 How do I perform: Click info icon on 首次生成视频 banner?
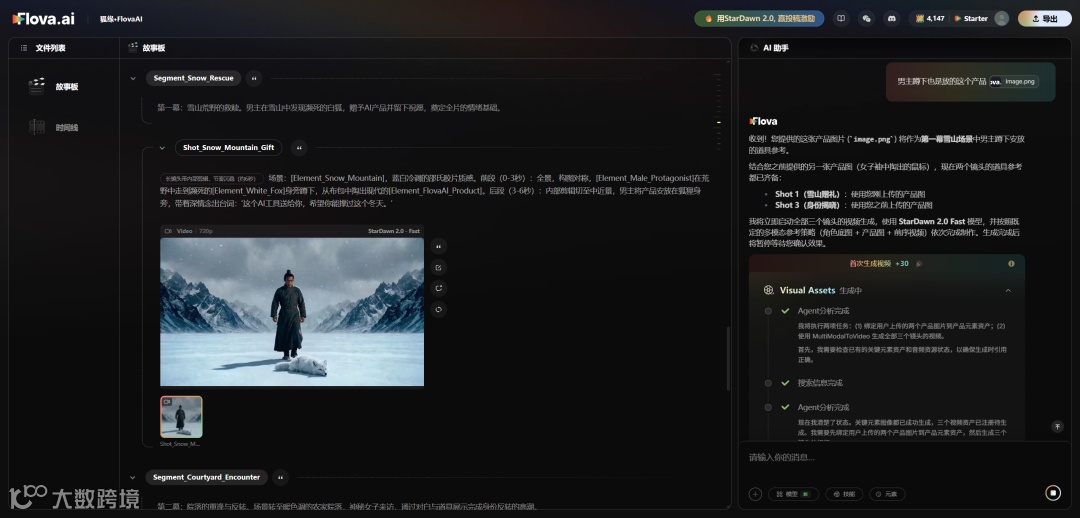pyautogui.click(x=1011, y=264)
